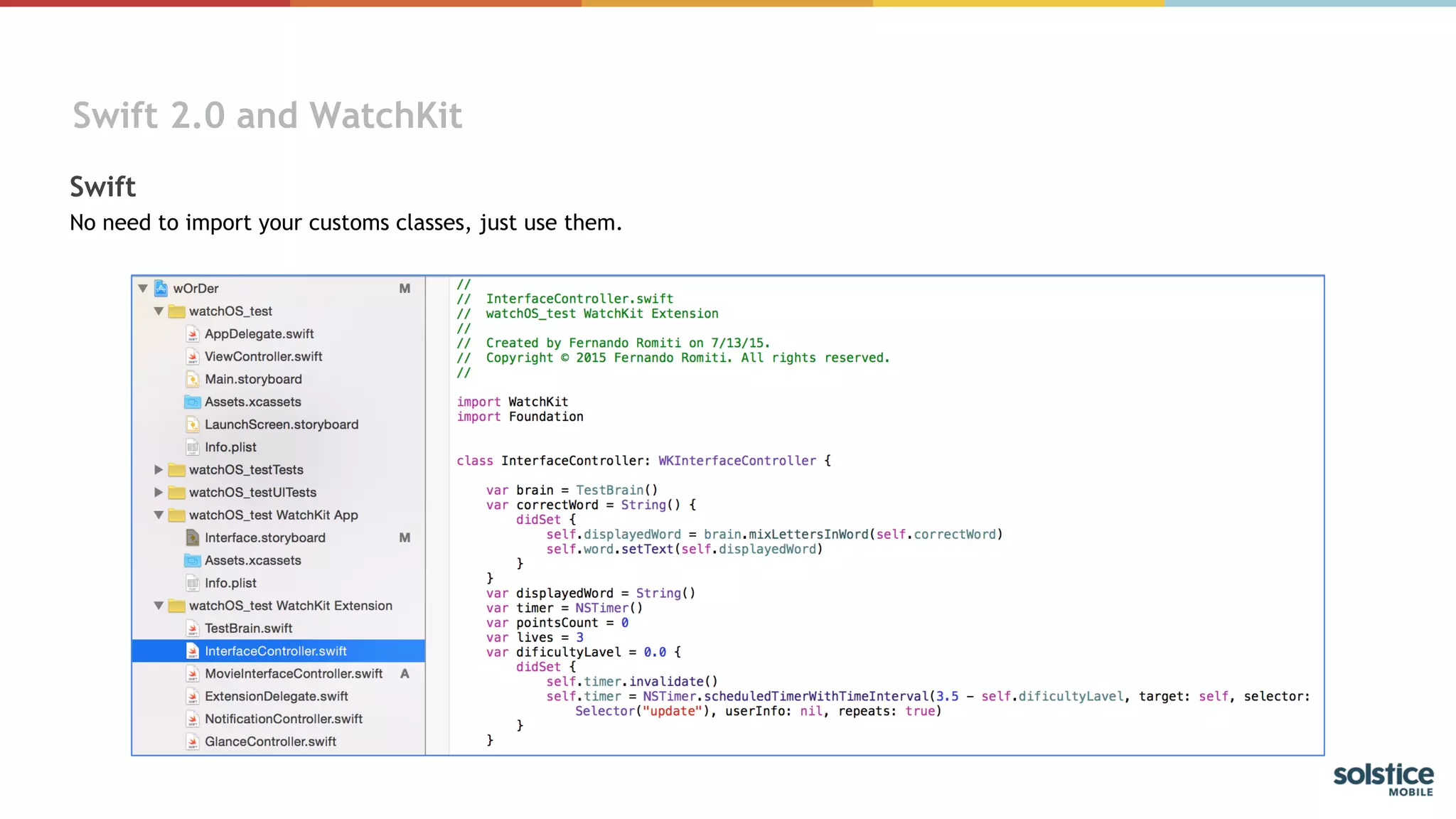Select the watchOS_testTests group name

pyautogui.click(x=246, y=470)
